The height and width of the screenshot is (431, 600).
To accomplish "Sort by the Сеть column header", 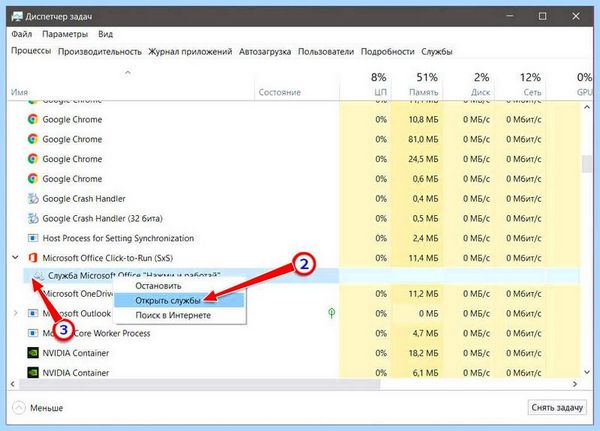I will point(533,92).
